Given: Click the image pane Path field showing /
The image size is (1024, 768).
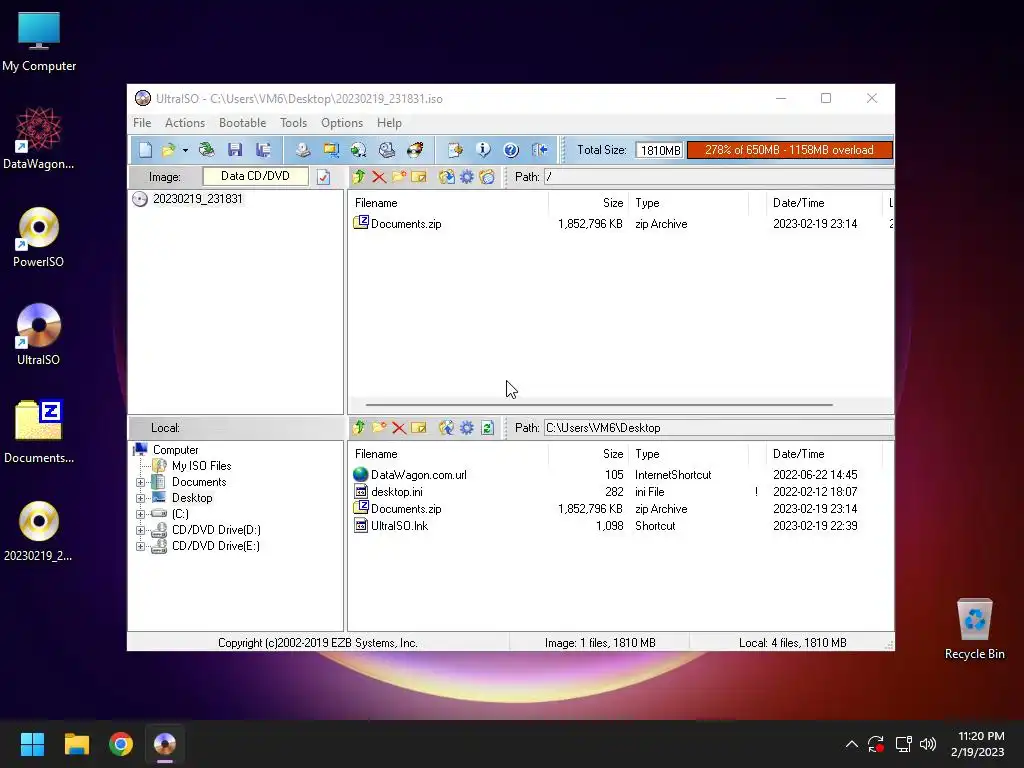Looking at the screenshot, I should click(x=718, y=177).
